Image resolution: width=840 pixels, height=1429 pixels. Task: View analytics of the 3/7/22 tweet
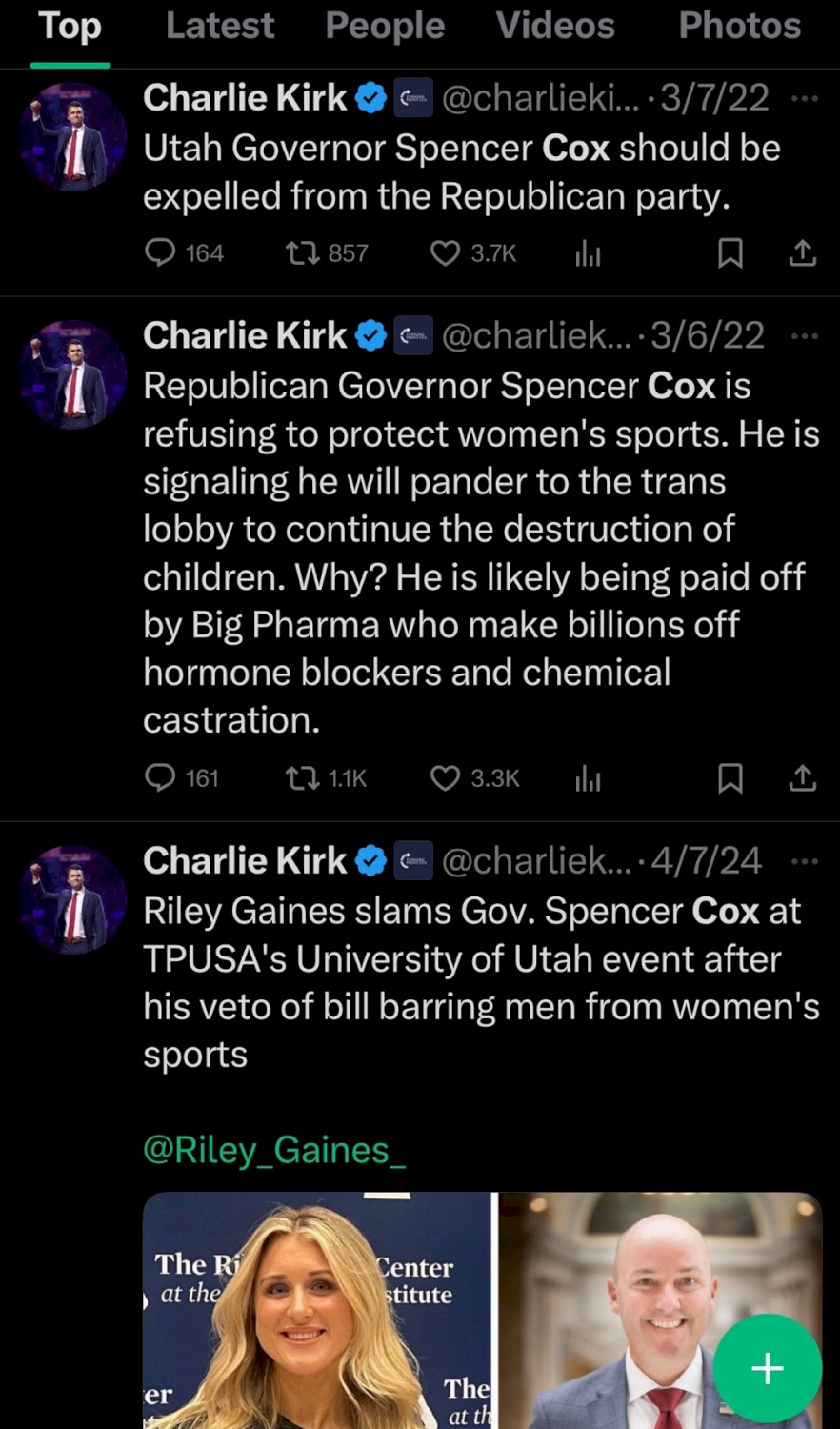[588, 253]
